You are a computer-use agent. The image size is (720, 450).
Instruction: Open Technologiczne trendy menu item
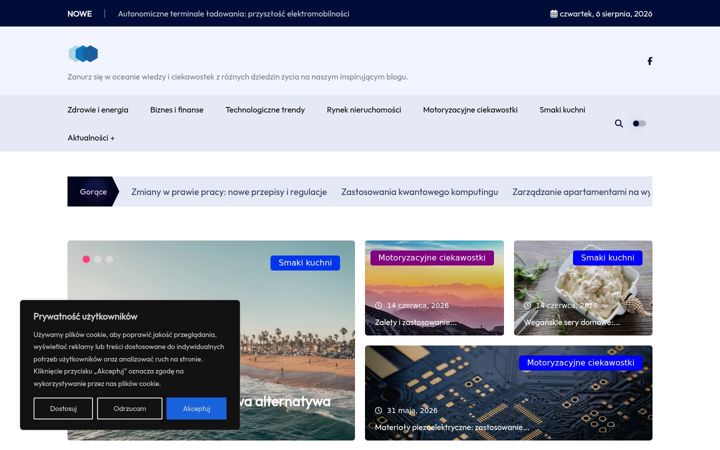pos(265,110)
